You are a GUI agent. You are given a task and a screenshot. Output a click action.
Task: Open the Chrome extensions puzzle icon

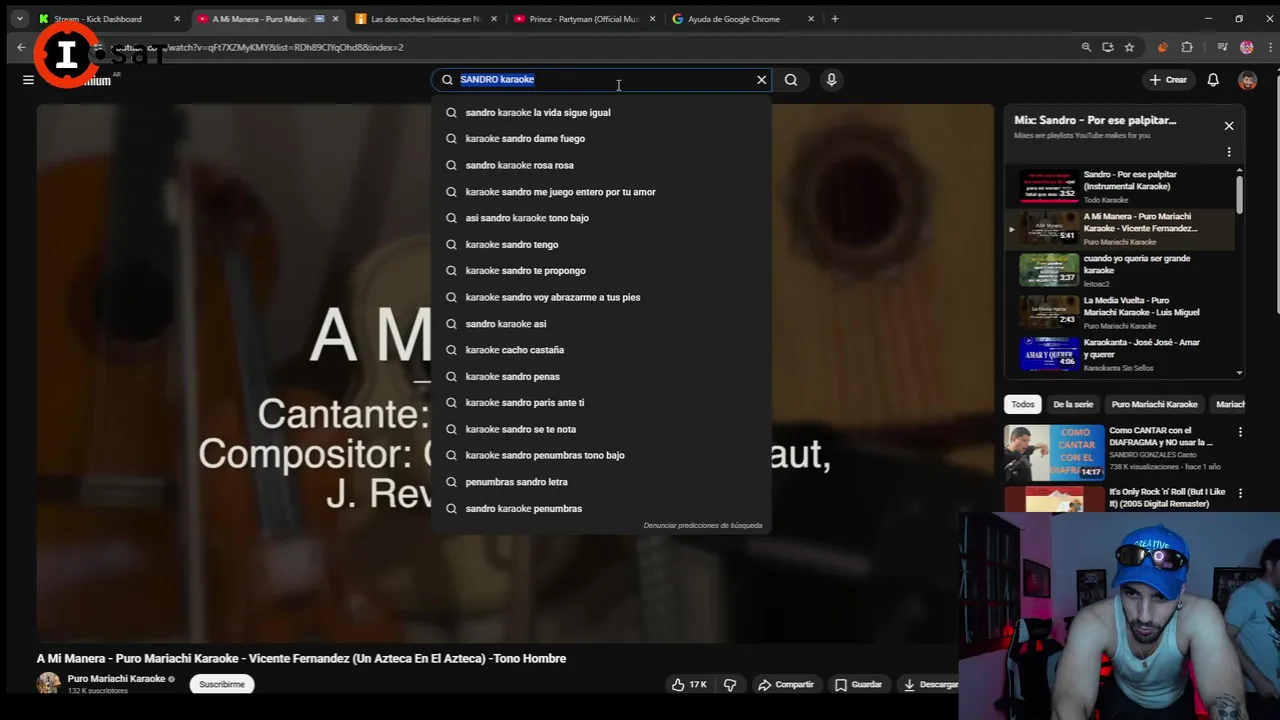[1187, 47]
